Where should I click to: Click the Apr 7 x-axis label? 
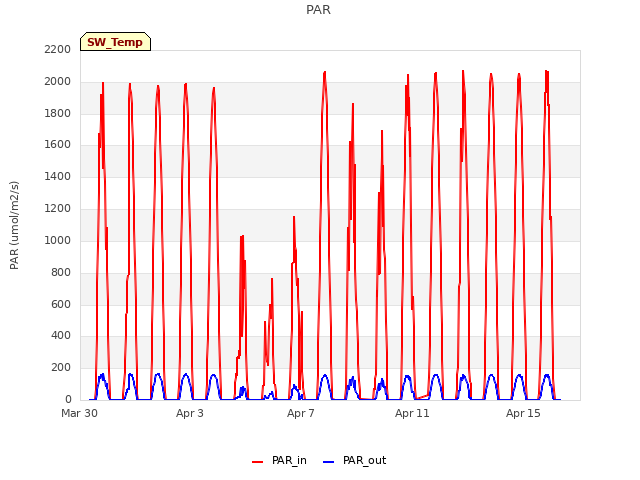tap(301, 413)
